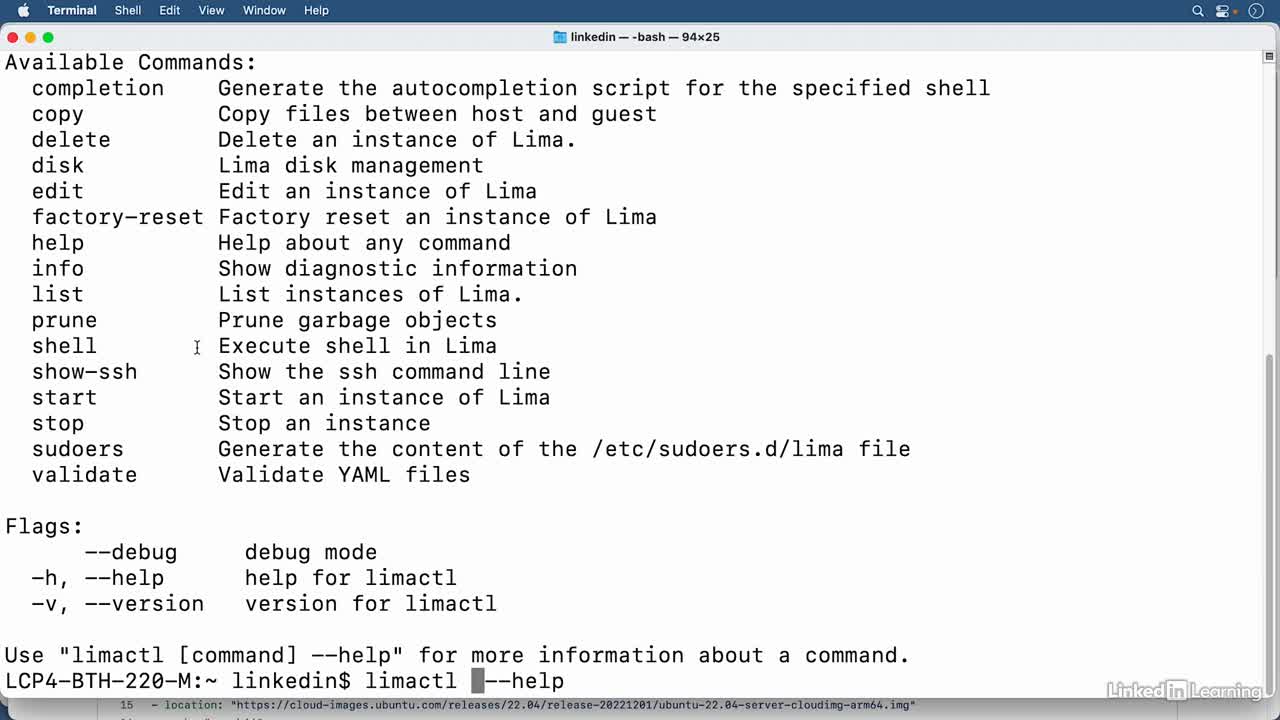Viewport: 1280px width, 720px height.
Task: Click the LinkedIn Learning logo watermark
Action: click(1185, 690)
